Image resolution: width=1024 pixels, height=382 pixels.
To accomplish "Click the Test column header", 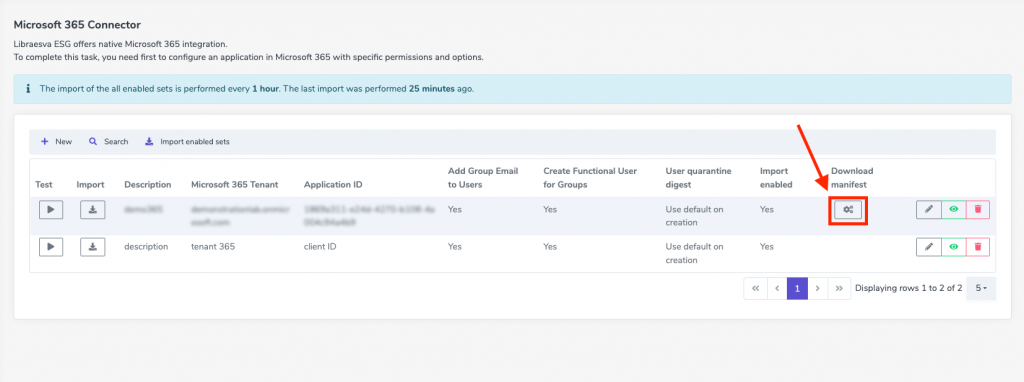I will (44, 185).
